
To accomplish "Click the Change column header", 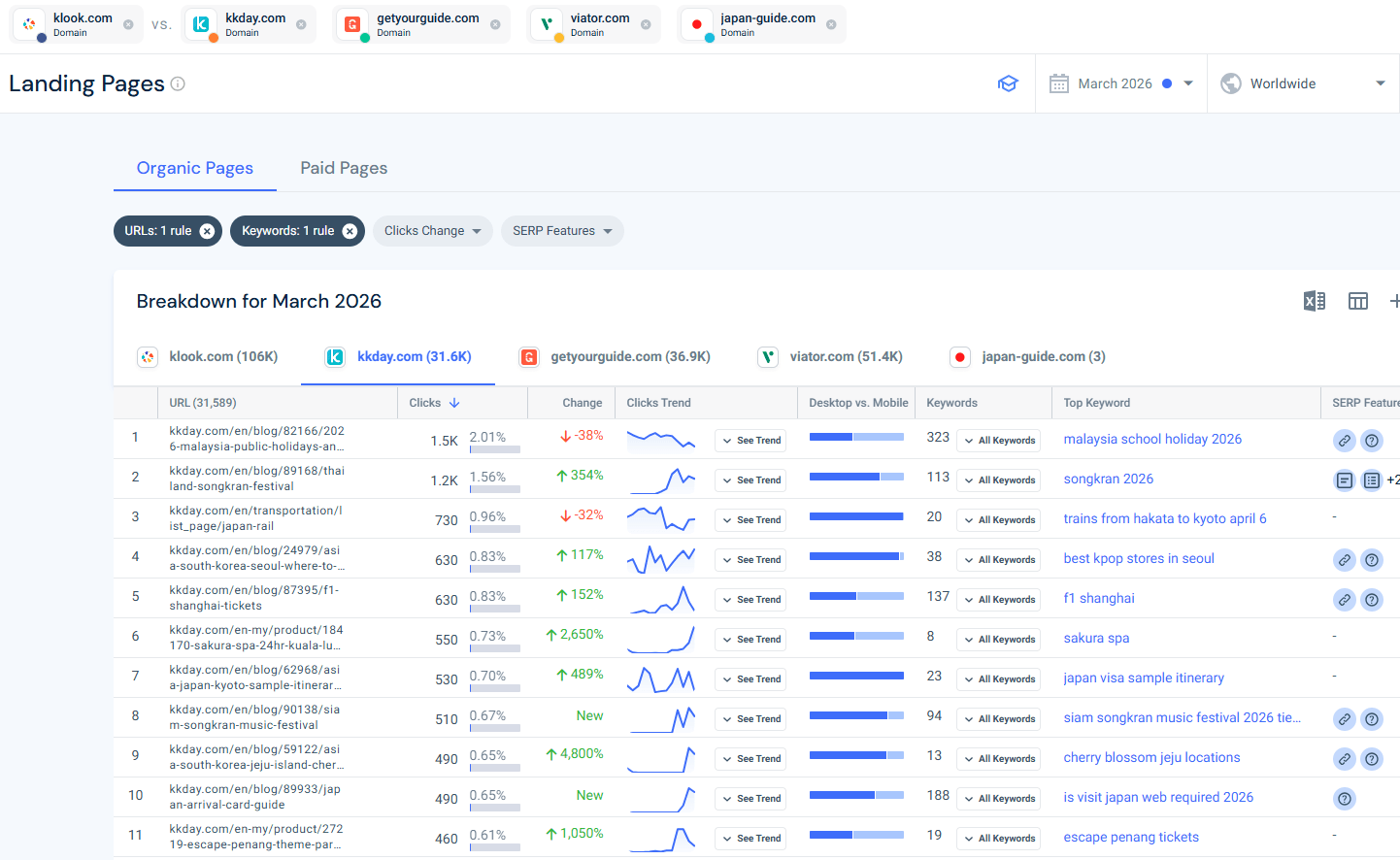I will point(583,403).
